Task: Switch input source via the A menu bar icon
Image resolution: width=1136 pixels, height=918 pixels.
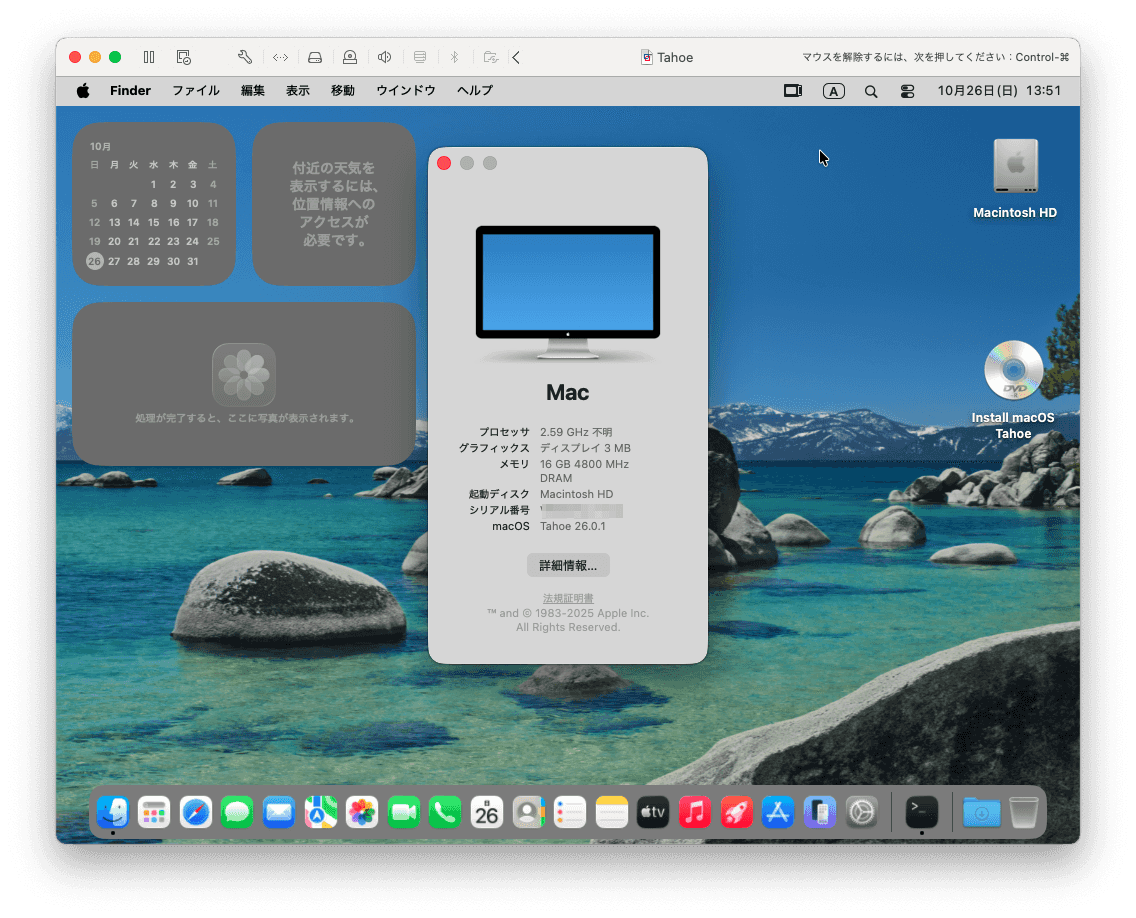Action: coord(833,90)
